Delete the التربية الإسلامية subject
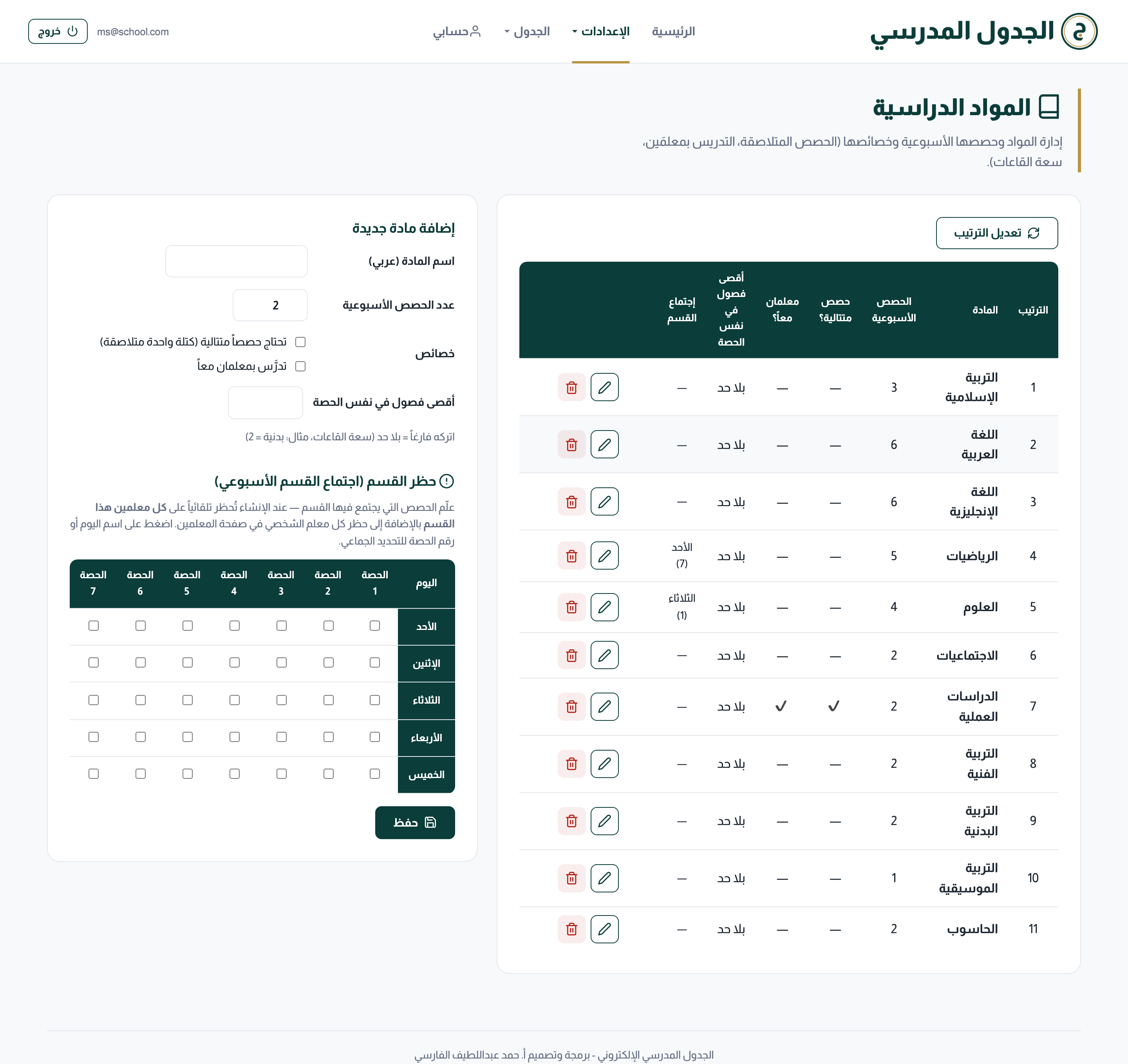This screenshot has height=1064, width=1128. (571, 387)
